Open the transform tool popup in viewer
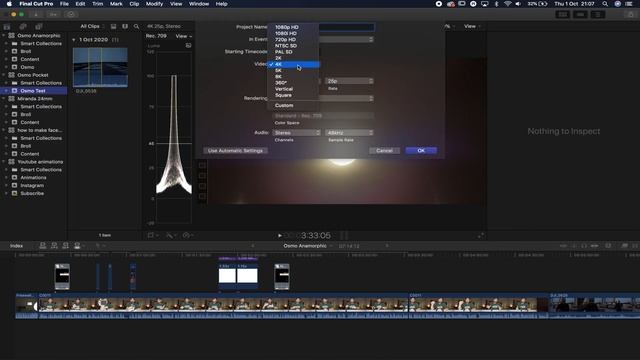Image resolution: width=640 pixels, height=360 pixels. (x=152, y=236)
